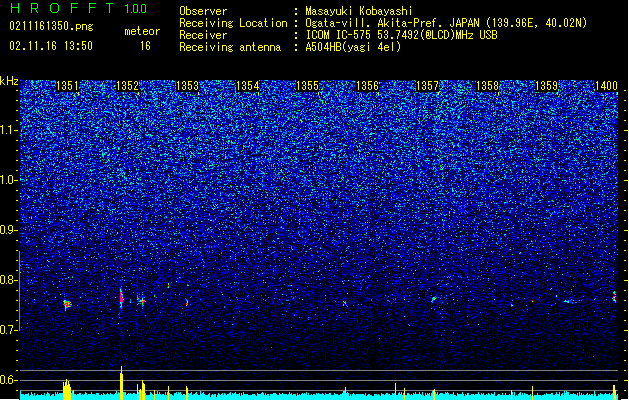Click the 1351 time marker
This screenshot has width=629, height=400.
coord(67,86)
